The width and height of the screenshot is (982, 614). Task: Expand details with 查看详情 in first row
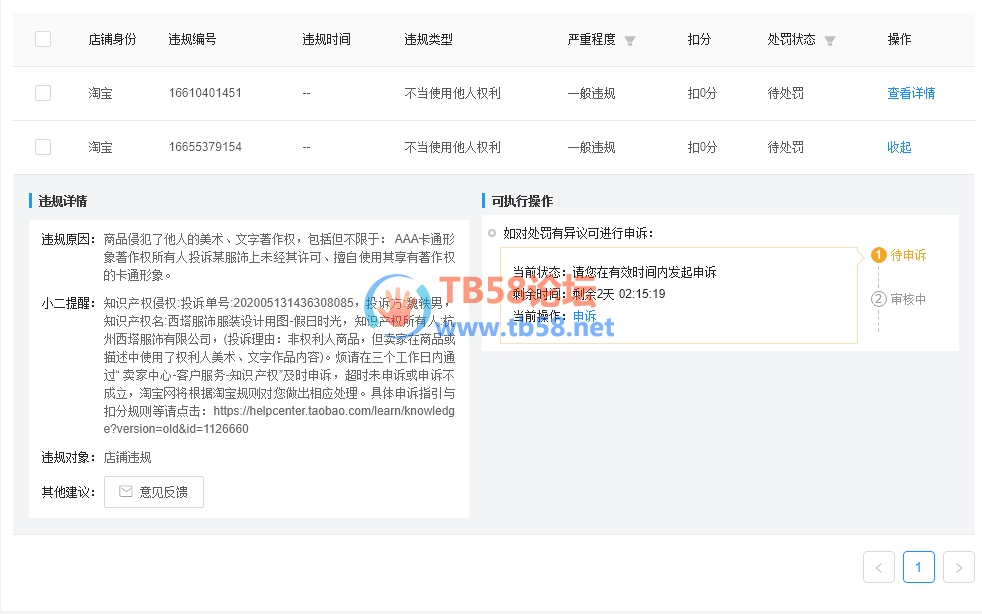tap(911, 93)
